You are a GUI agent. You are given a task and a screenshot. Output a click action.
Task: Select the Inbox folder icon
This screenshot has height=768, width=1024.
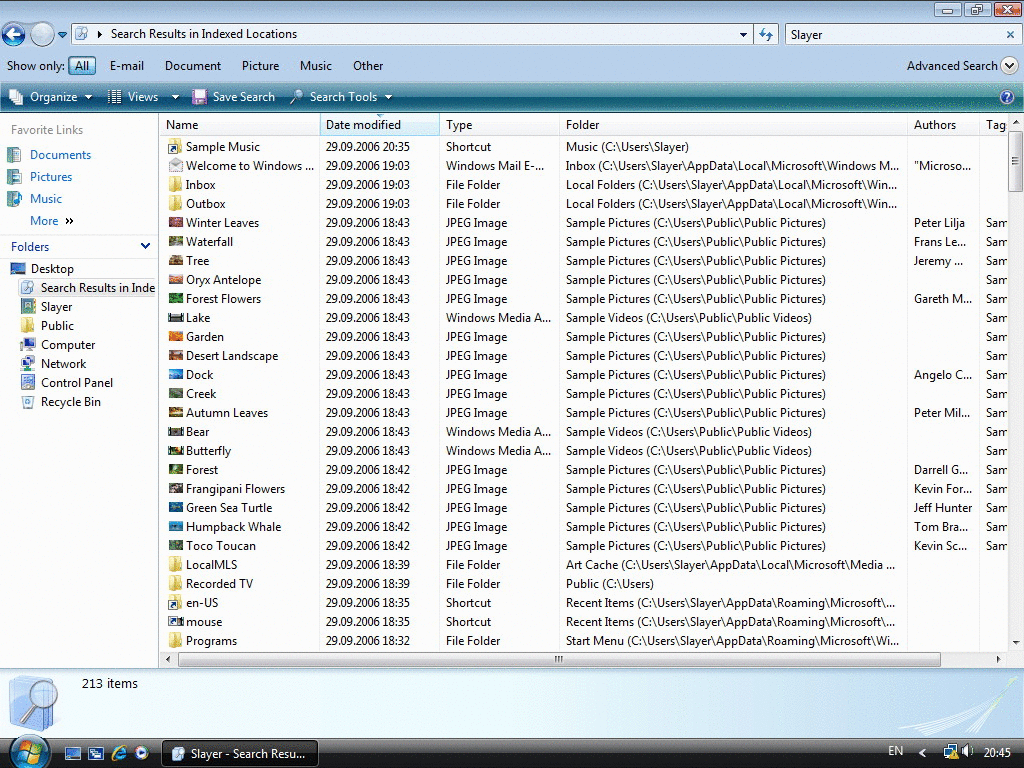[175, 185]
